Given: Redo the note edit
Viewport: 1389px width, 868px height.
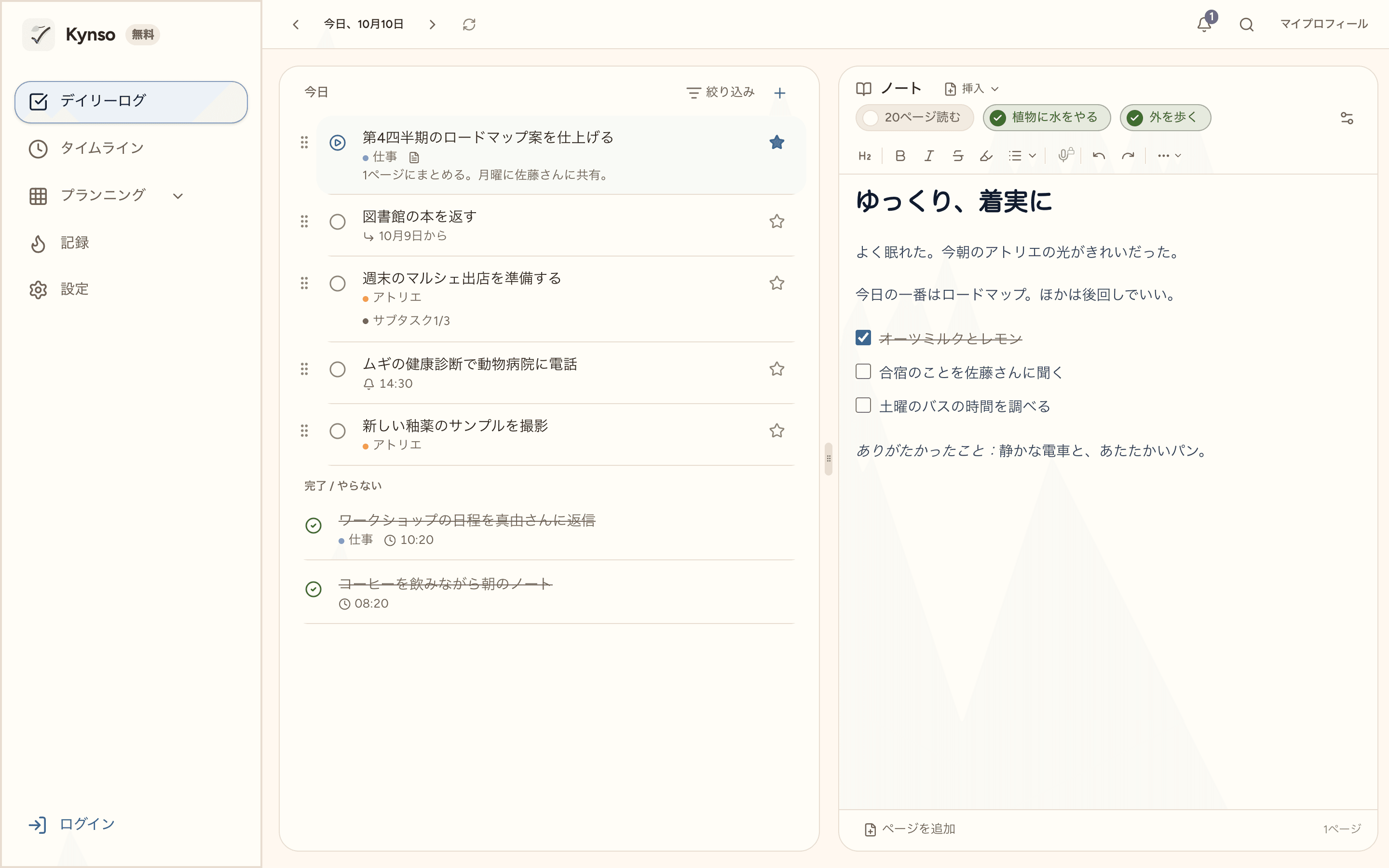Looking at the screenshot, I should point(1128,156).
